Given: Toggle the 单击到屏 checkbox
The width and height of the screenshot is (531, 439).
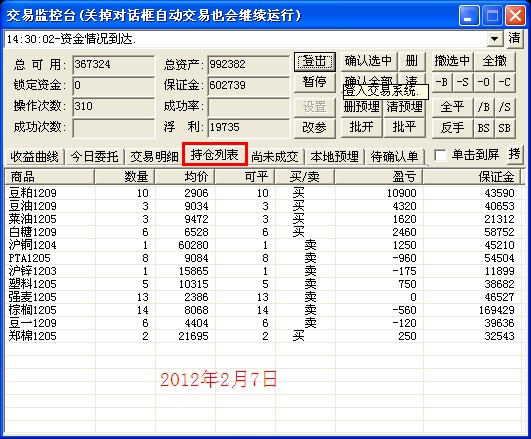Looking at the screenshot, I should [x=440, y=155].
